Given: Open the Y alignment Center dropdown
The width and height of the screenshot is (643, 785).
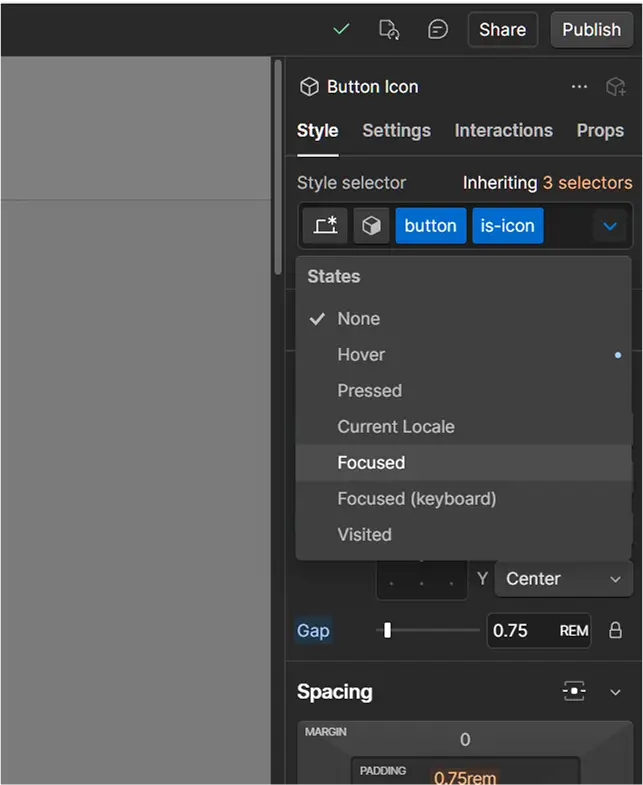Looking at the screenshot, I should coord(563,579).
